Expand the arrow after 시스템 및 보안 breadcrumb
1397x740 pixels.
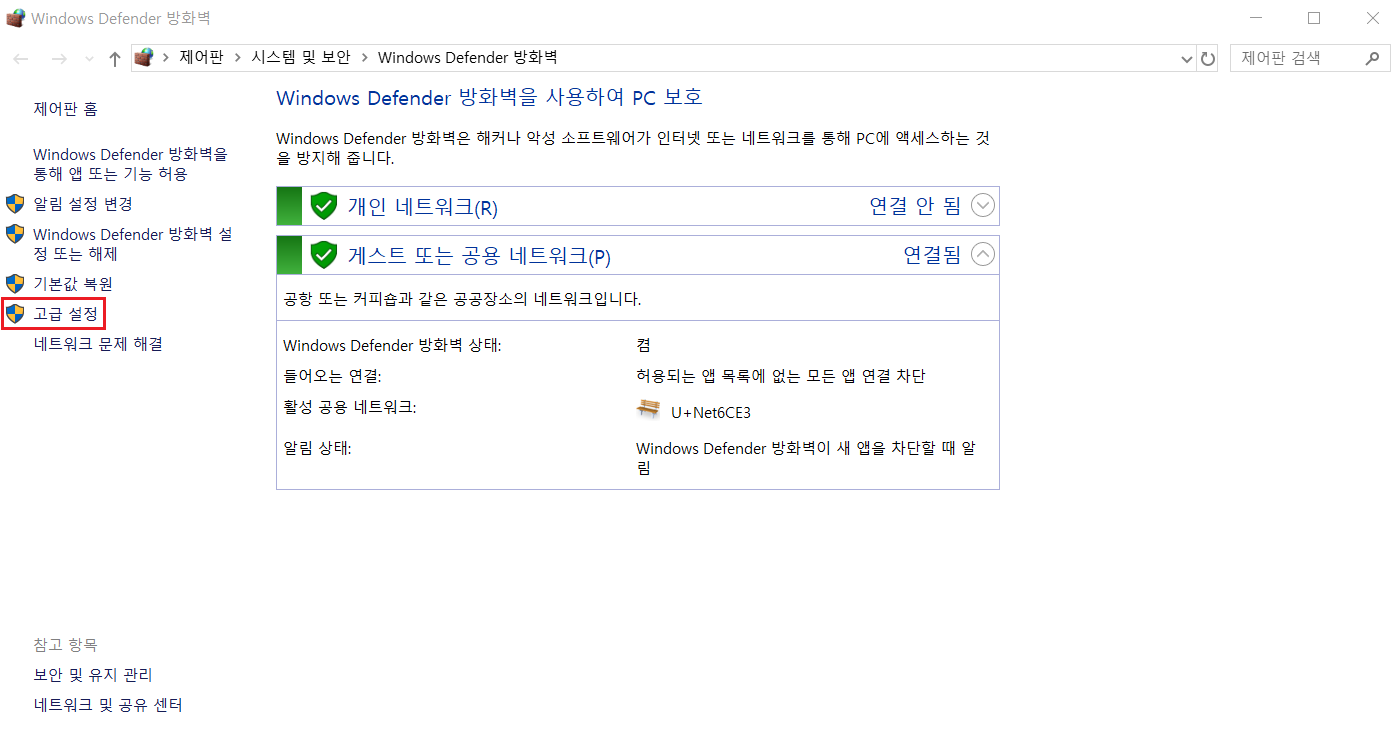coord(364,58)
